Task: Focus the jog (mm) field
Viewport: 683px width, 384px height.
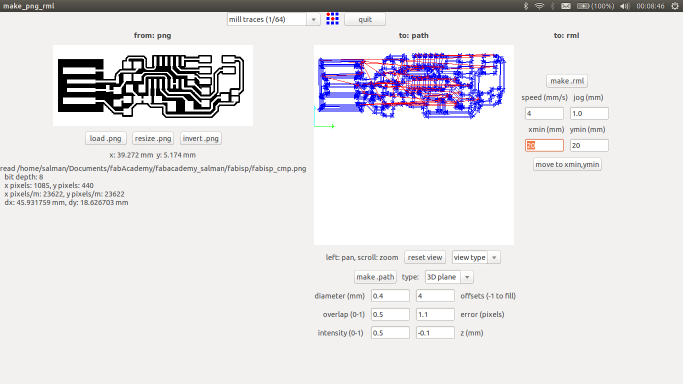Action: click(589, 113)
